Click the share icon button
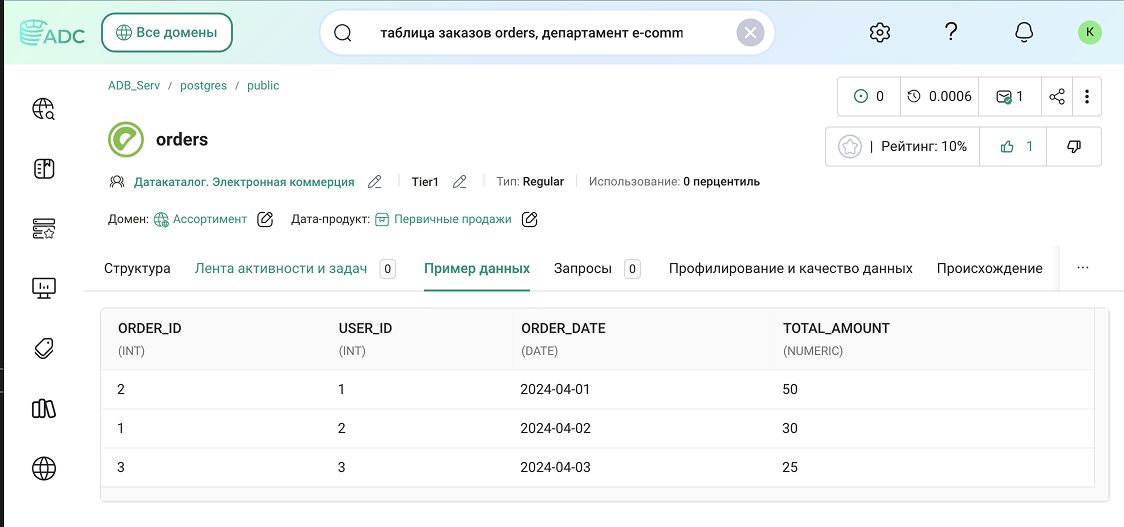 point(1057,96)
